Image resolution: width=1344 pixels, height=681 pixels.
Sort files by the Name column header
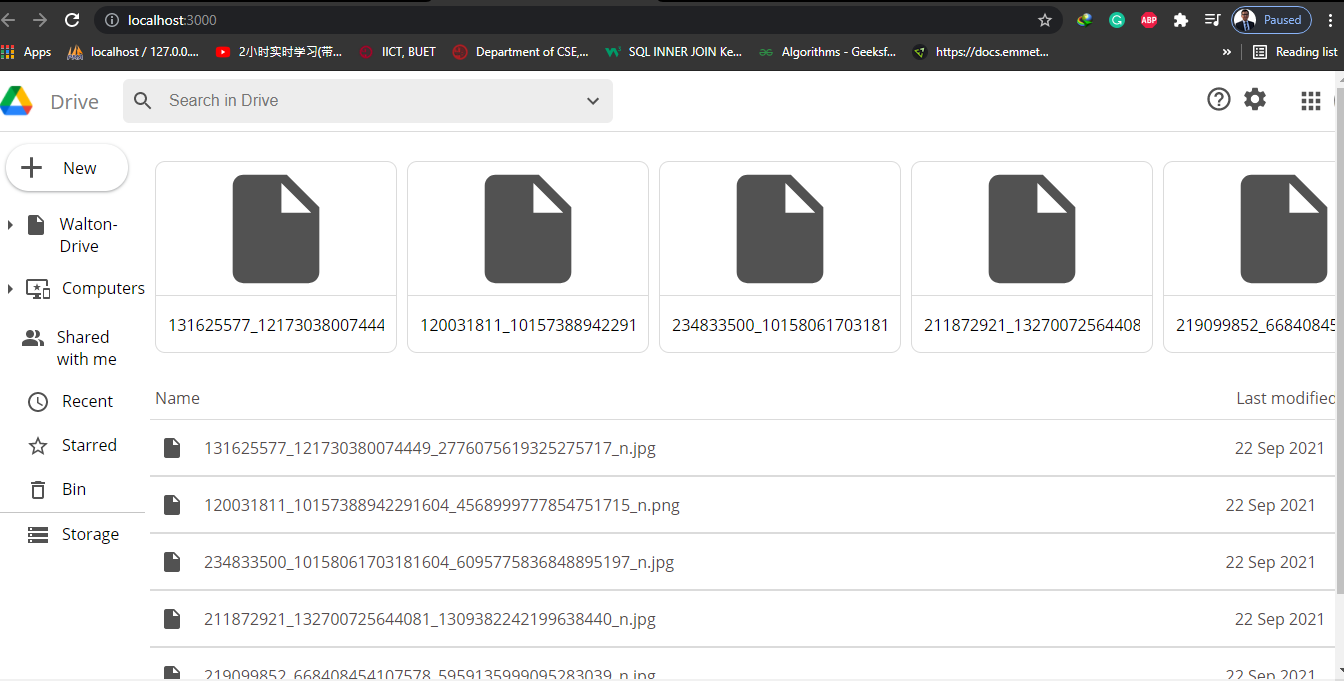click(177, 397)
